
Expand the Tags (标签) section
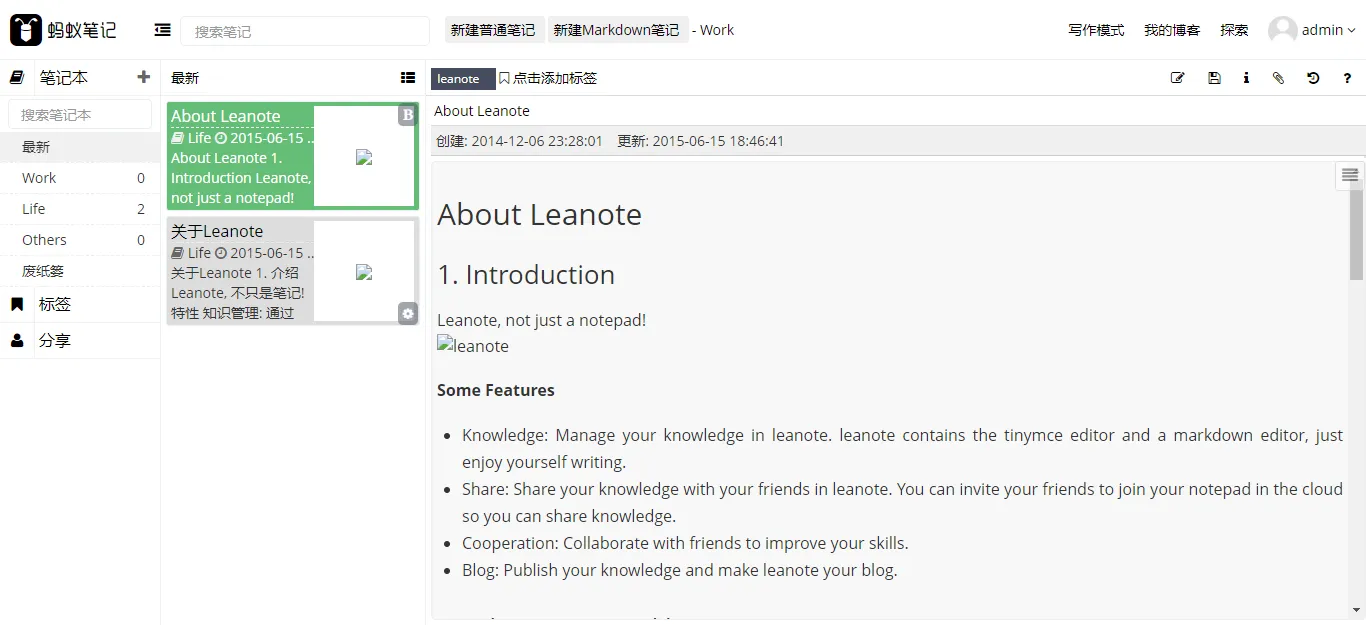pos(80,304)
